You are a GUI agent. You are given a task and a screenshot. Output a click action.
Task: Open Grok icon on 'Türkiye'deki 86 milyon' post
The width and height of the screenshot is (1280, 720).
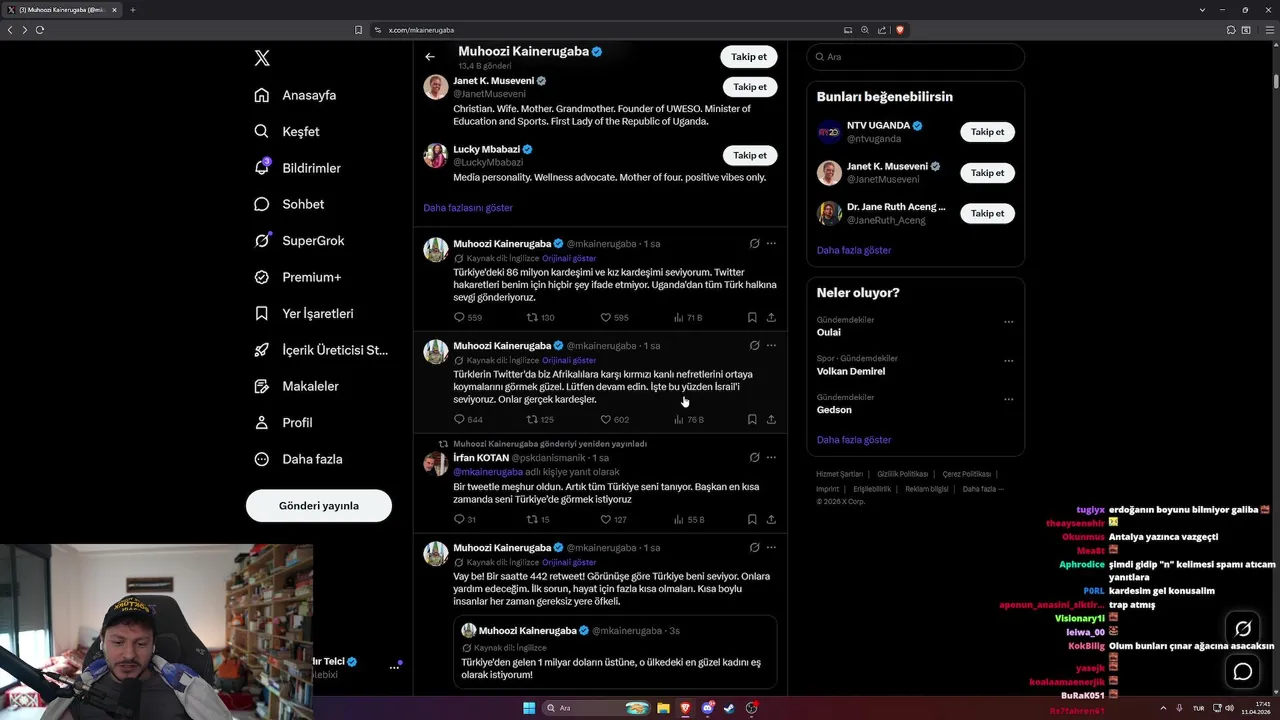coord(754,243)
